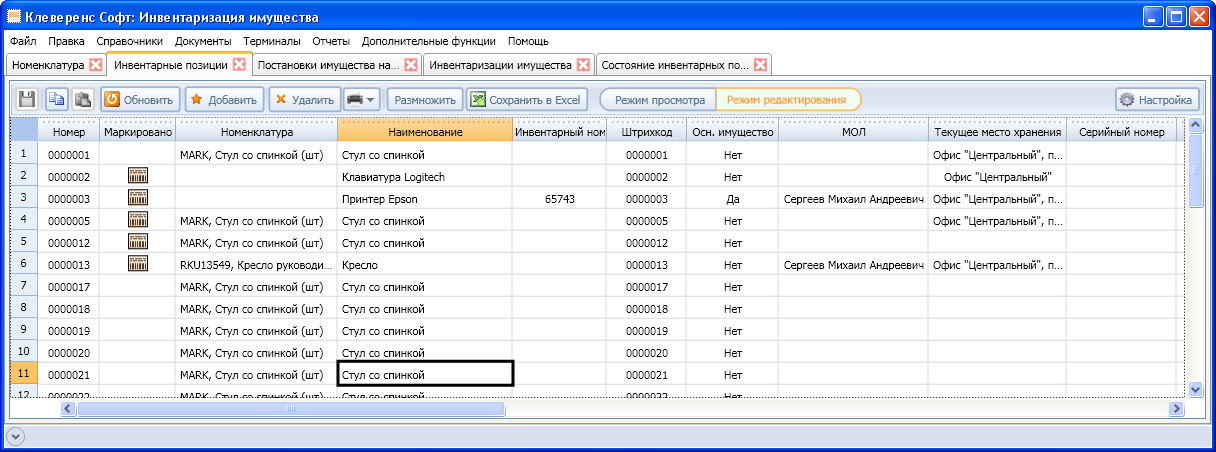This screenshot has height=452, width=1216.
Task: Open the Справочники menu
Action: pos(130,41)
